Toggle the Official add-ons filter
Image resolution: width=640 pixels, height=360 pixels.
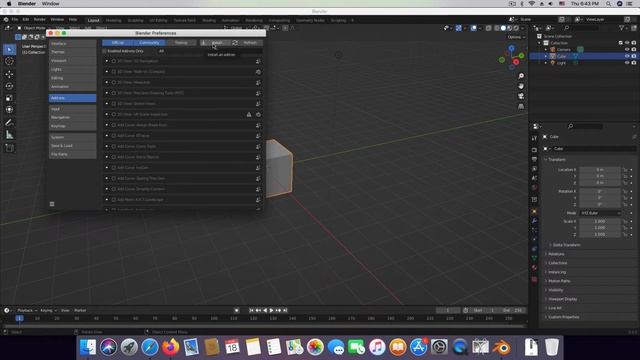pyautogui.click(x=118, y=43)
